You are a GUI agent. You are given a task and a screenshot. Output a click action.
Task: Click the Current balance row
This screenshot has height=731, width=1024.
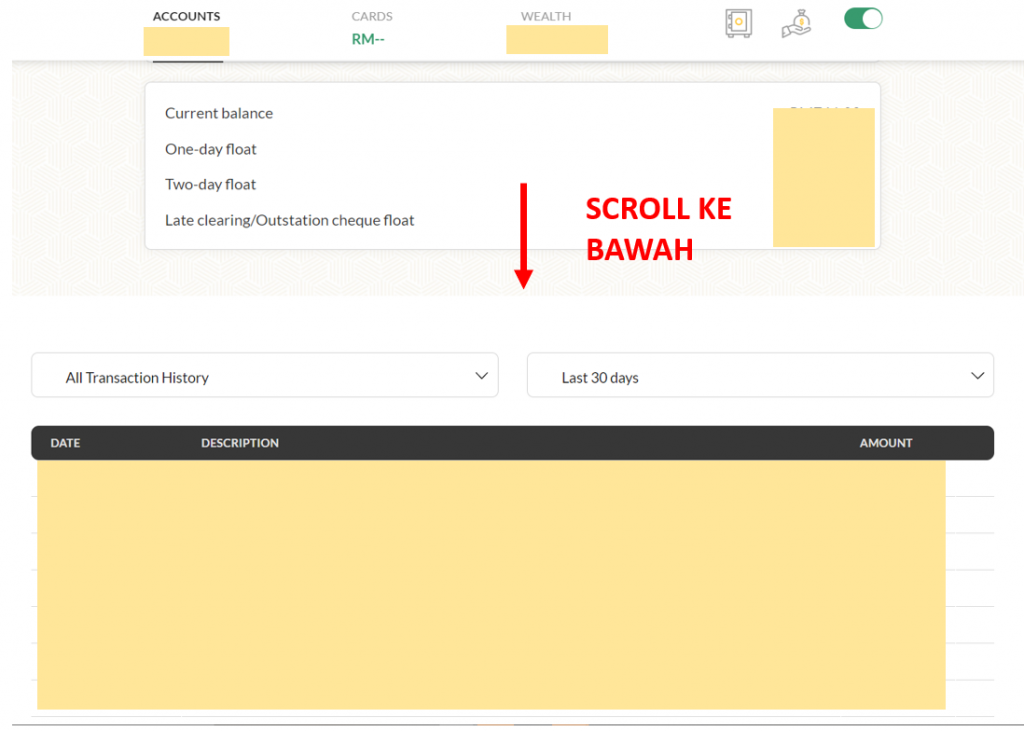click(x=219, y=113)
